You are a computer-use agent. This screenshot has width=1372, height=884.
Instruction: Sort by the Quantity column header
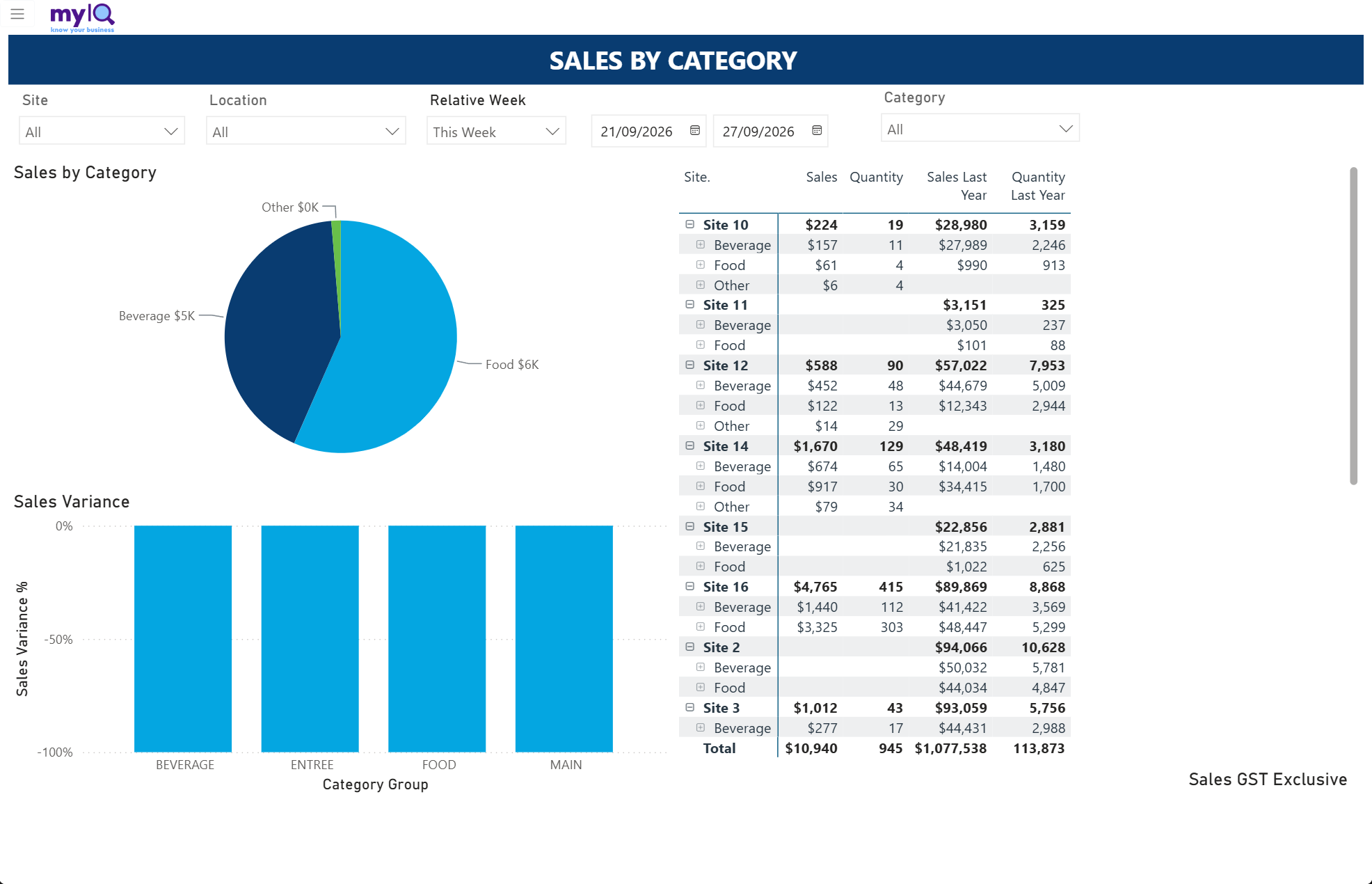click(876, 177)
